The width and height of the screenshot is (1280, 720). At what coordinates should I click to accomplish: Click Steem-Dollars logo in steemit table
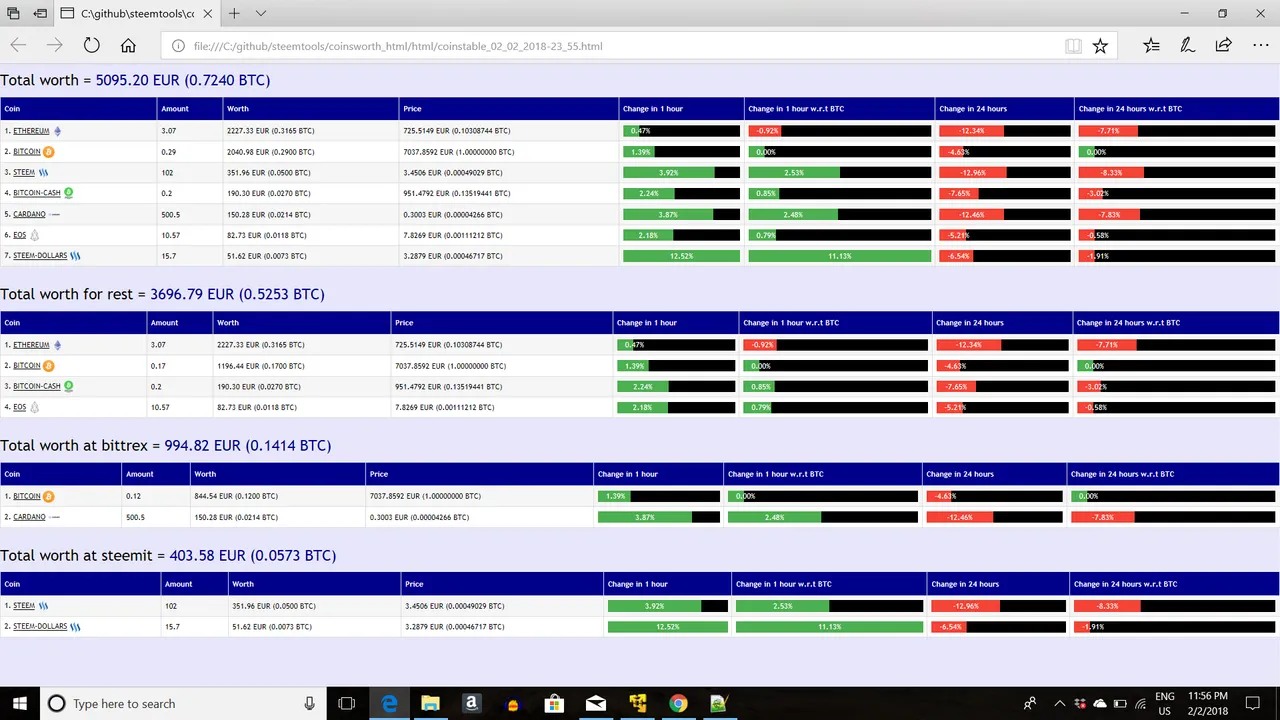tap(75, 627)
